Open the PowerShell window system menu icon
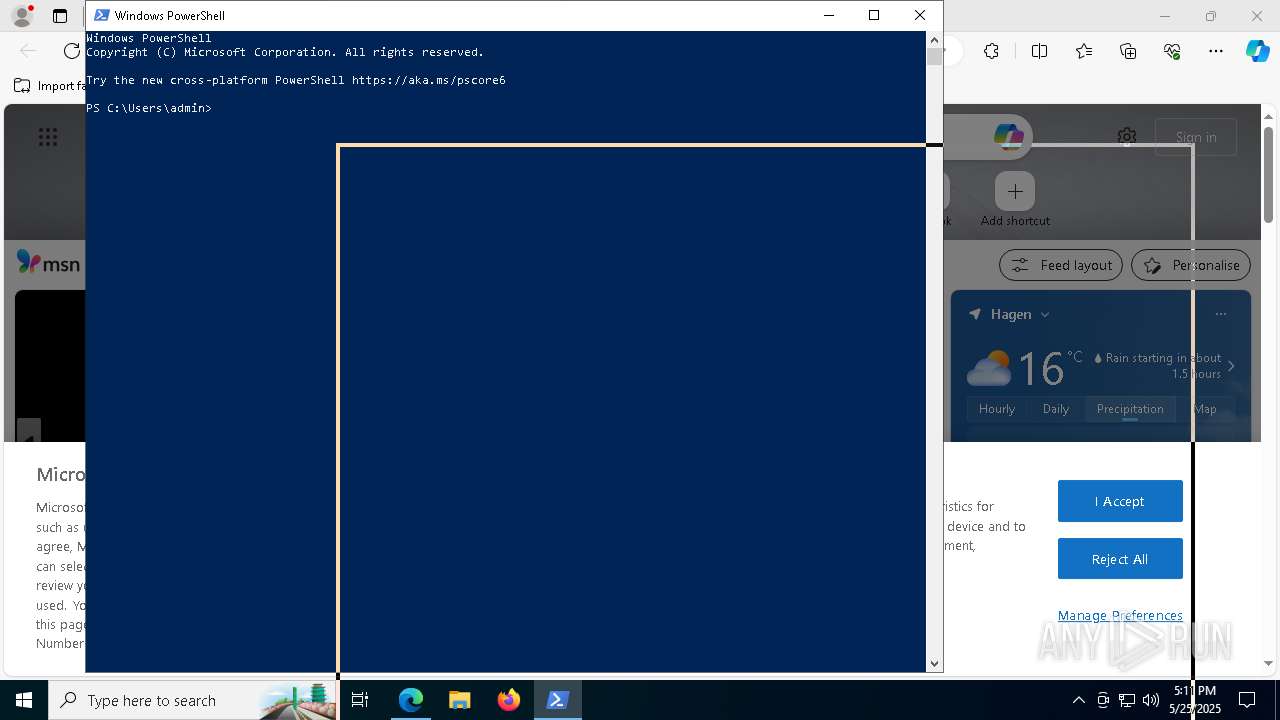 [x=101, y=15]
